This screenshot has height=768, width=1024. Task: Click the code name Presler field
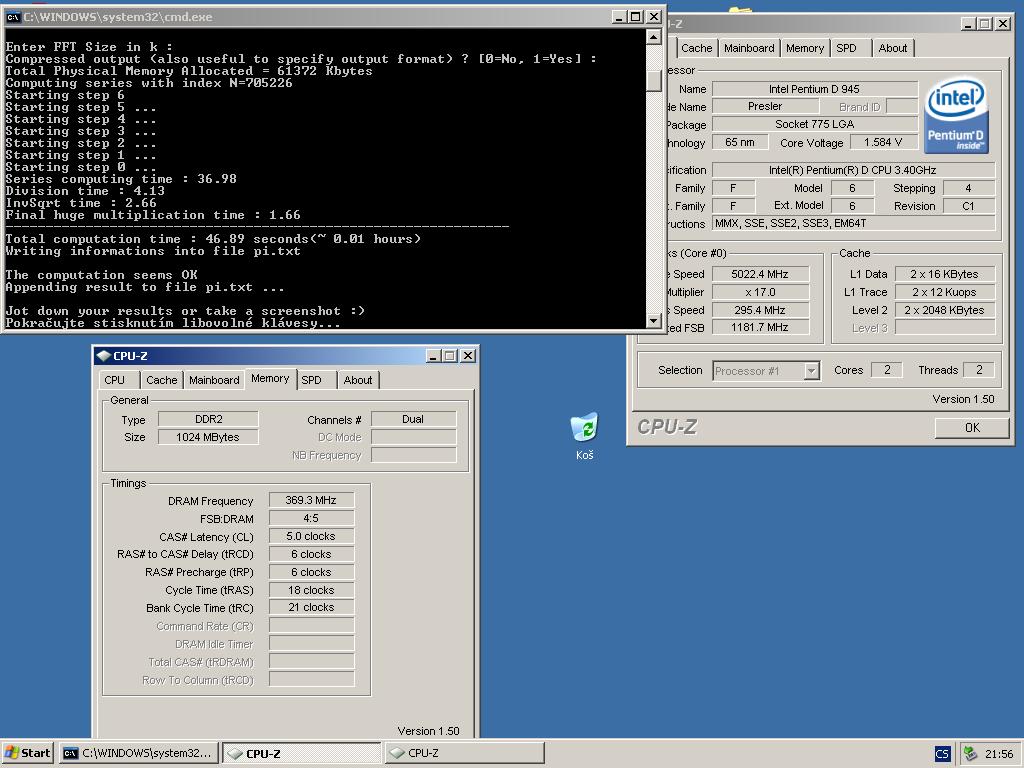click(x=765, y=106)
